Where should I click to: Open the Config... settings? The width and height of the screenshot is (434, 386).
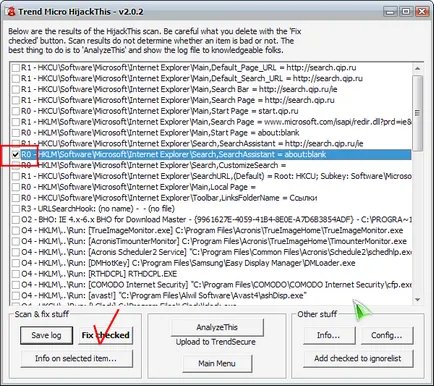click(x=387, y=335)
